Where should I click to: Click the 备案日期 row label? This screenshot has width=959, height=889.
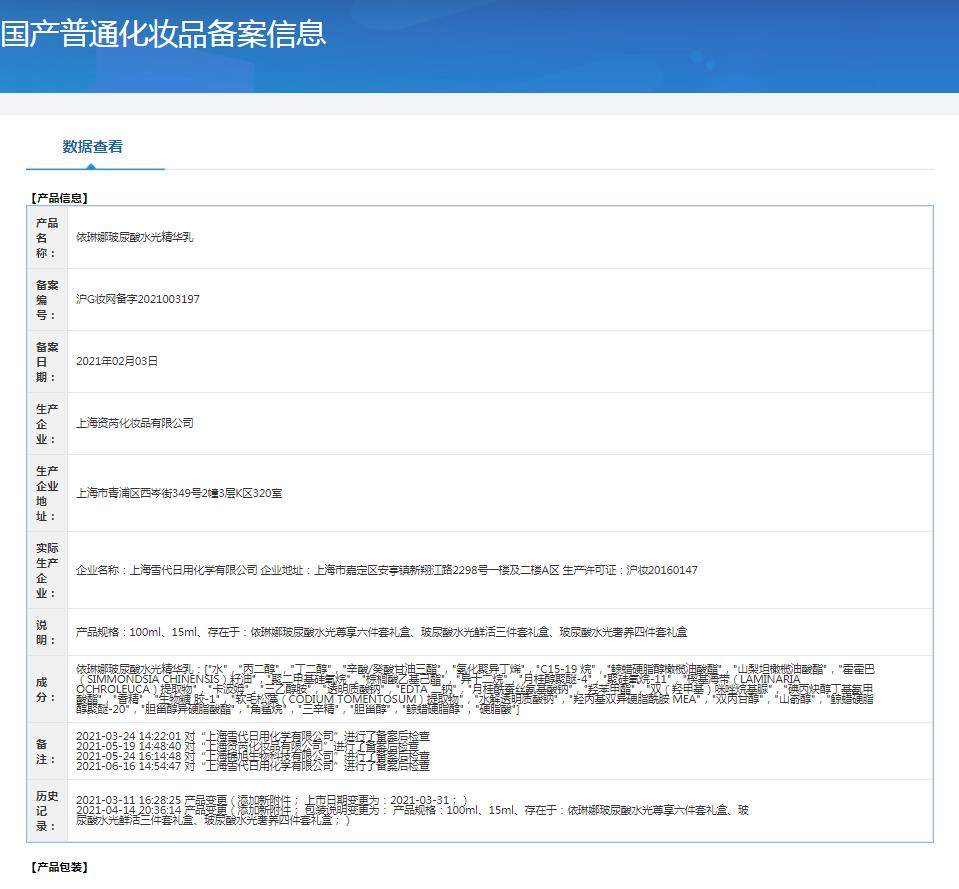[x=46, y=362]
